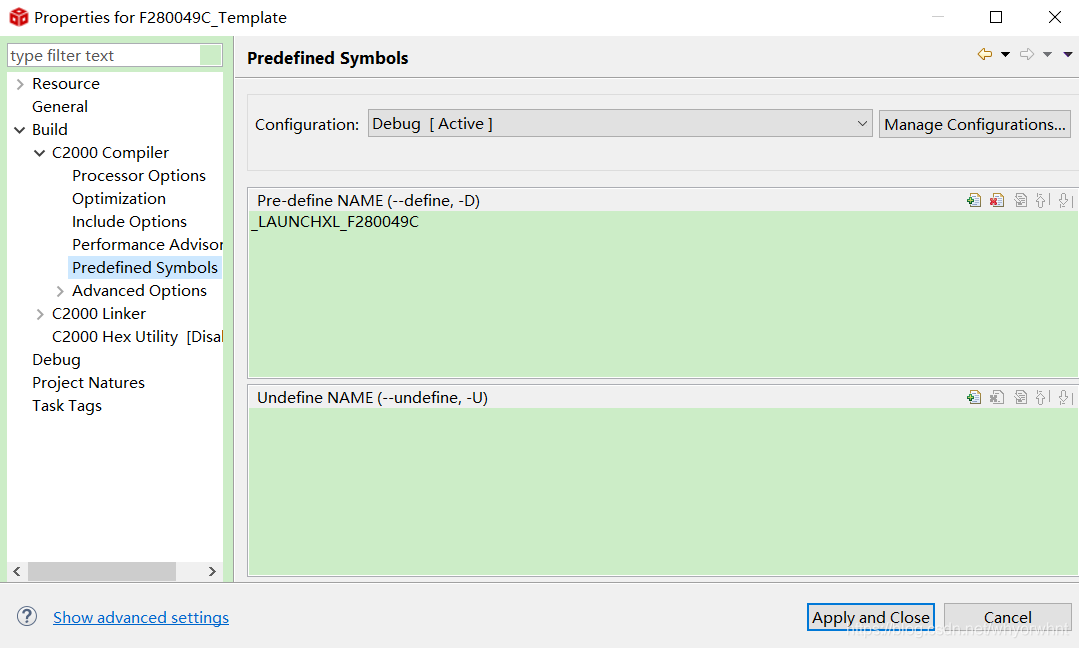Viewport: 1079px width, 648px height.
Task: Select Performance Advisor in the tree
Action: tap(147, 244)
